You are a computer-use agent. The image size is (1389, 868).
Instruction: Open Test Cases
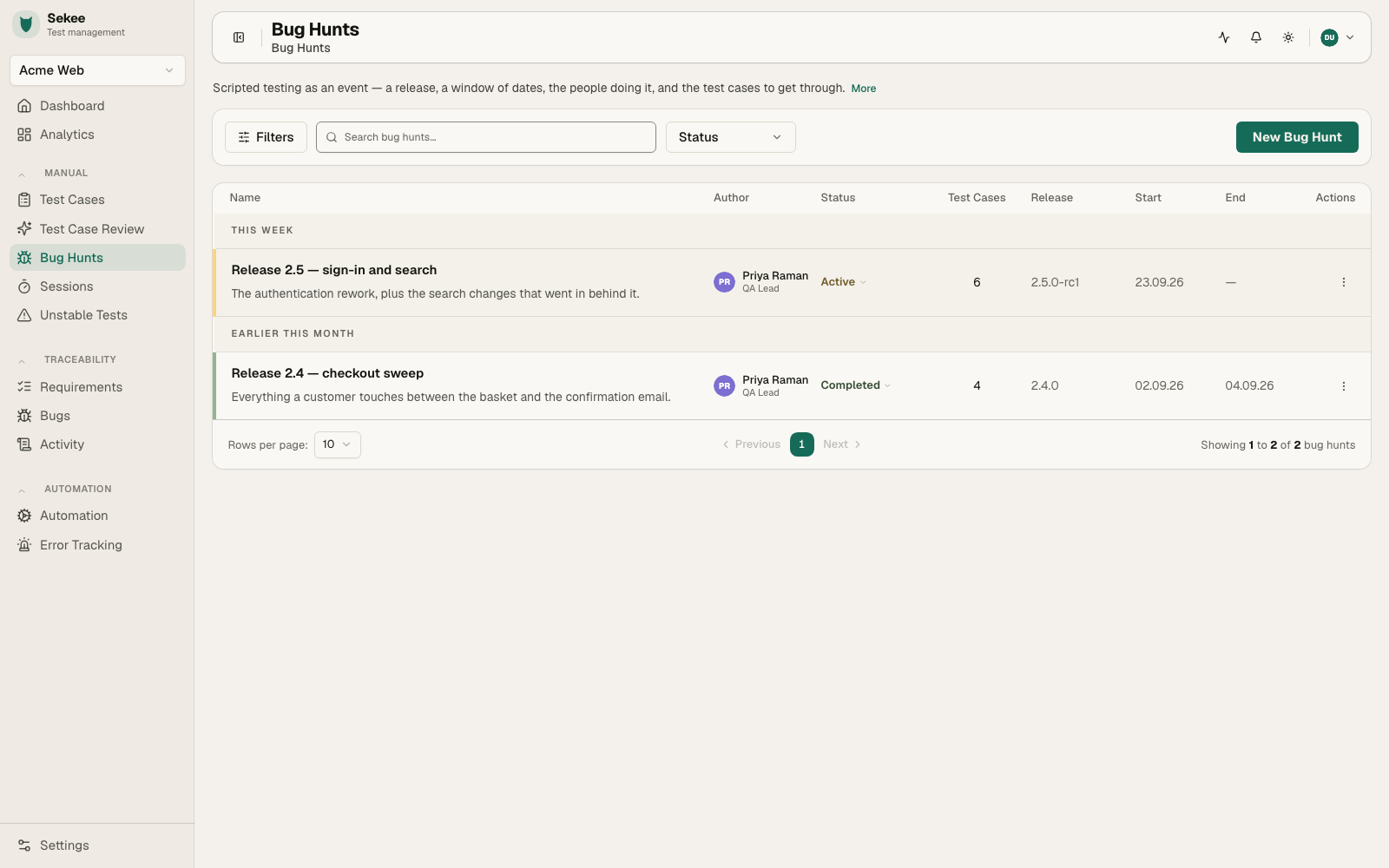click(97, 200)
